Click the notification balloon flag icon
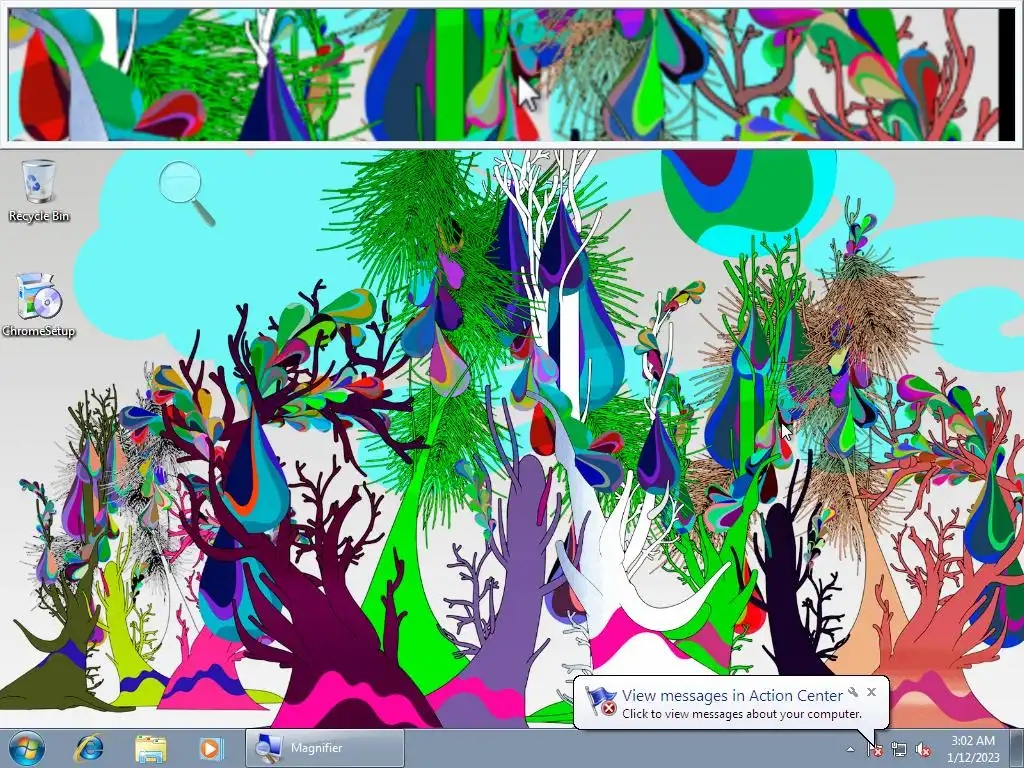The height and width of the screenshot is (768, 1024). pyautogui.click(x=601, y=702)
